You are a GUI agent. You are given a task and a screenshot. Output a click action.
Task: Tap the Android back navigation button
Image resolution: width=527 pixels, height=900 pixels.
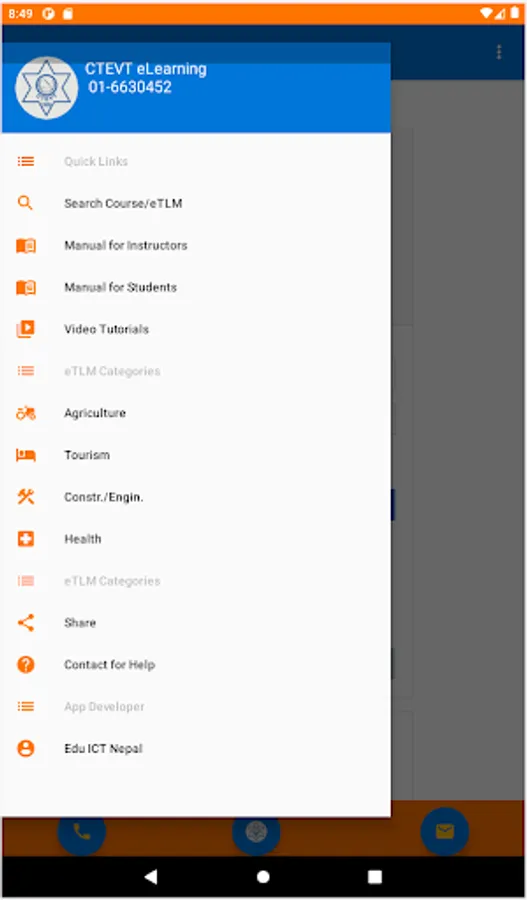click(x=151, y=876)
